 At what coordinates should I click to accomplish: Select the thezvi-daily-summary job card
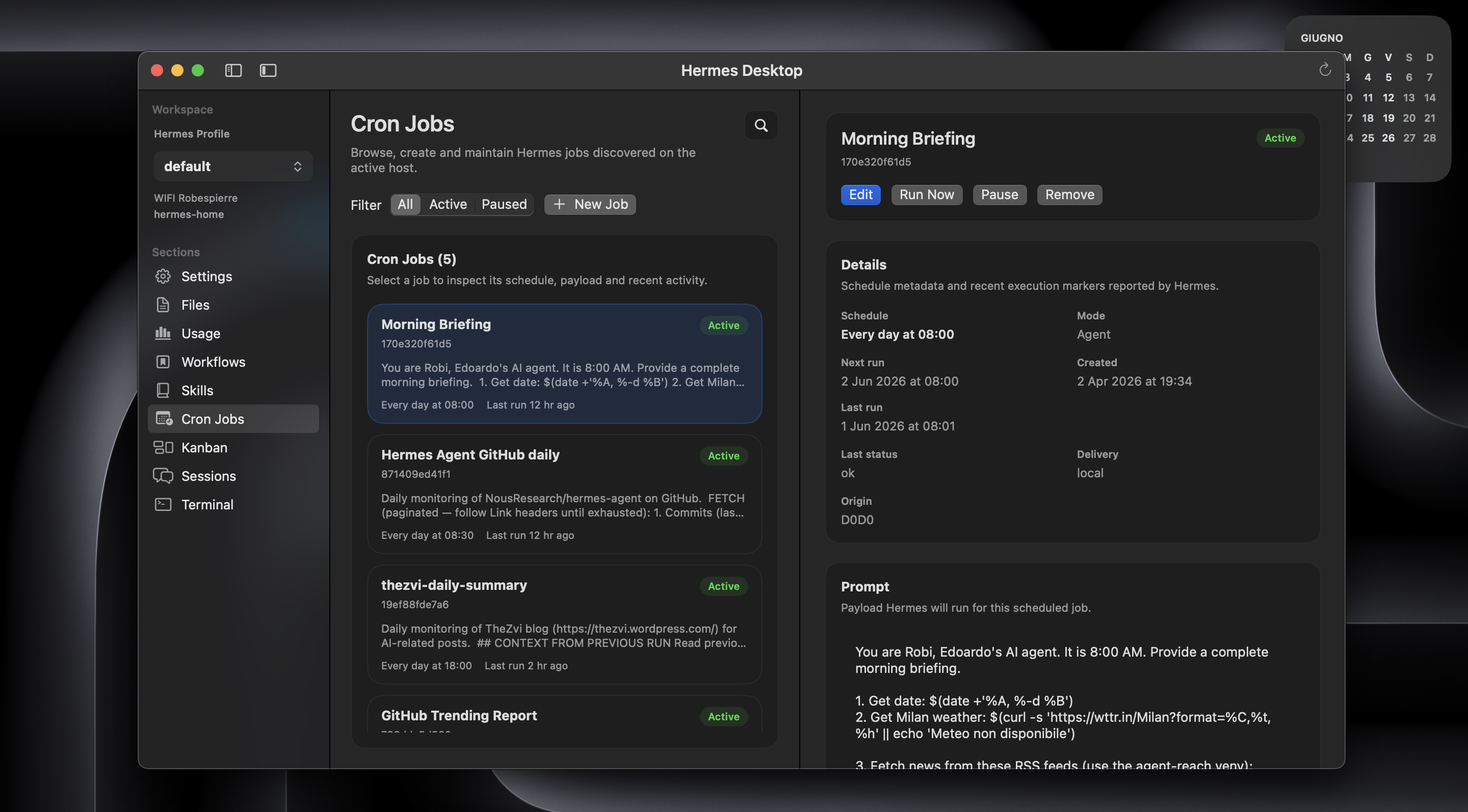(564, 624)
